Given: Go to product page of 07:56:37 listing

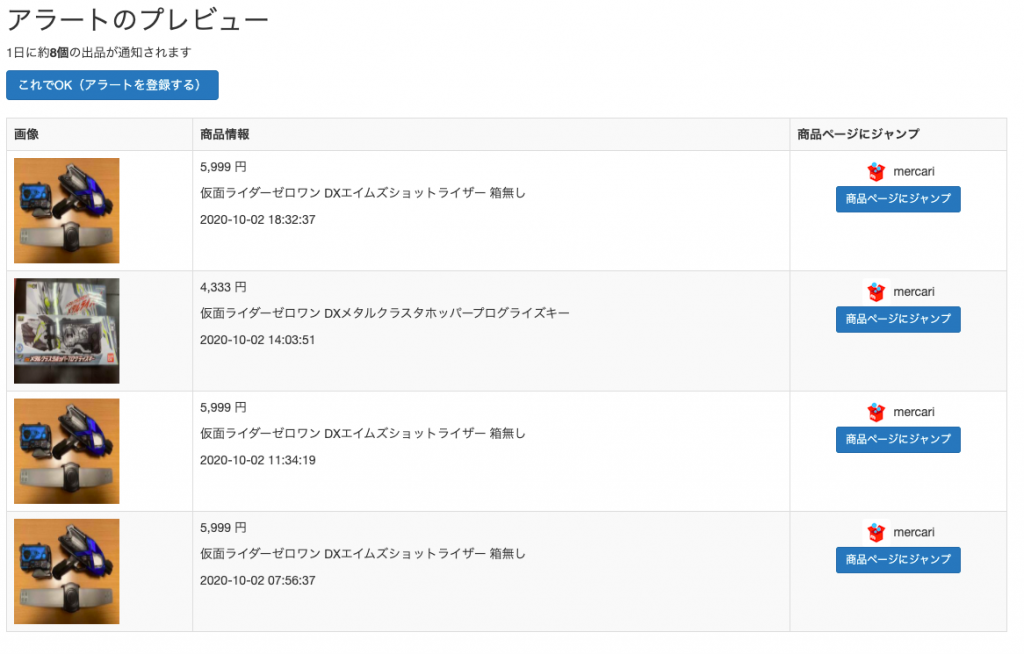Looking at the screenshot, I should pyautogui.click(x=898, y=560).
